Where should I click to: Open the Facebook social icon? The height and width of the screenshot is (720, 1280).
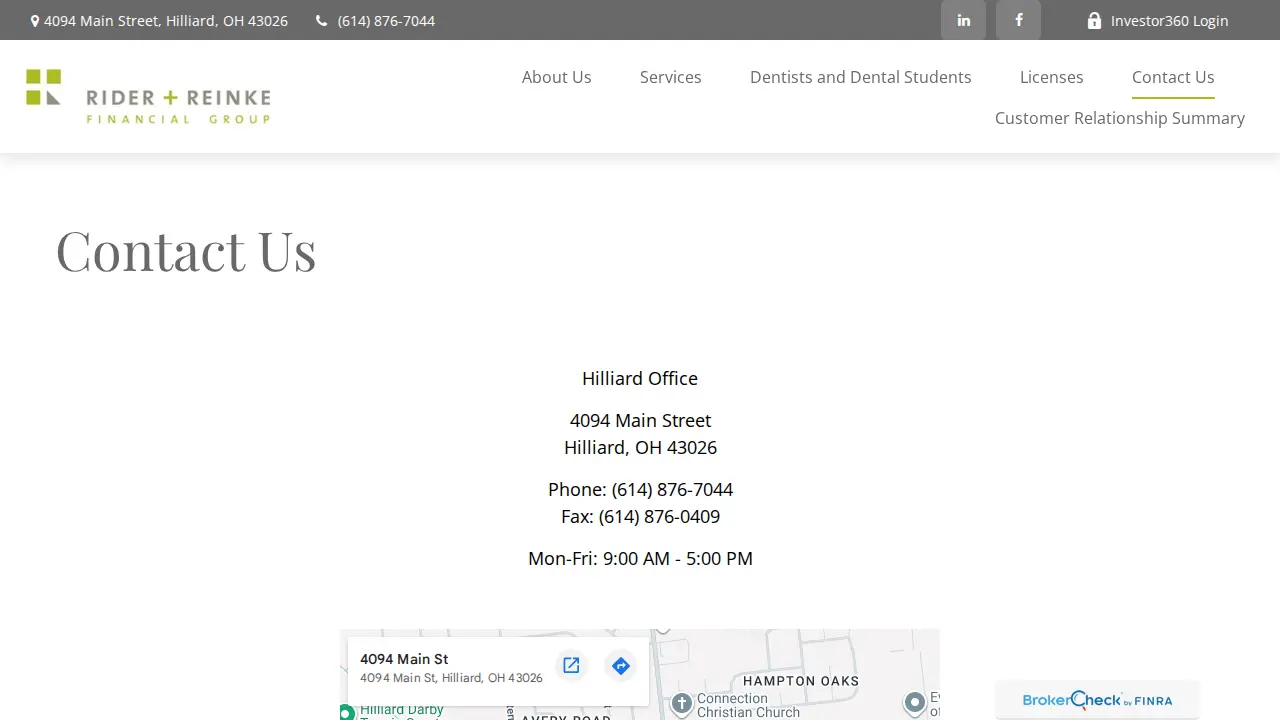pyautogui.click(x=1018, y=20)
